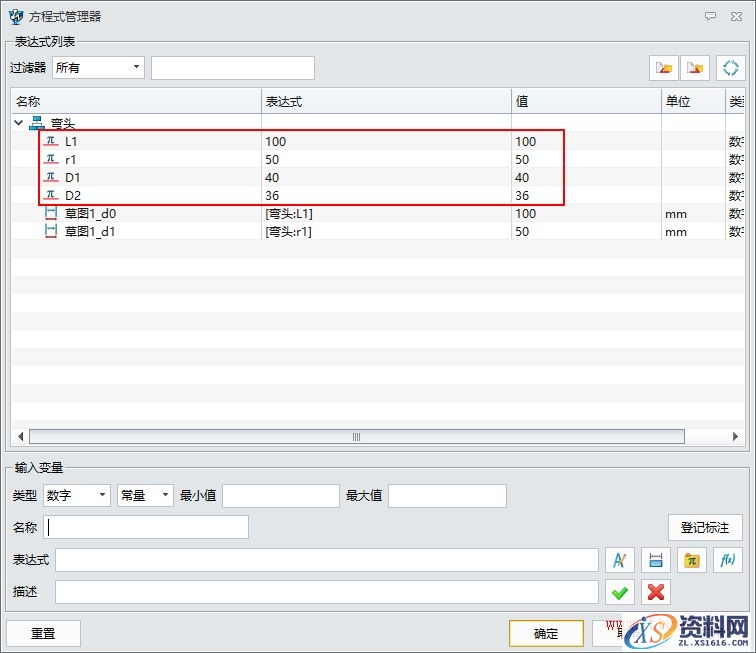Open the 过滤器 所有 dropdown
Viewport: 756px width, 653px height.
[x=98, y=68]
